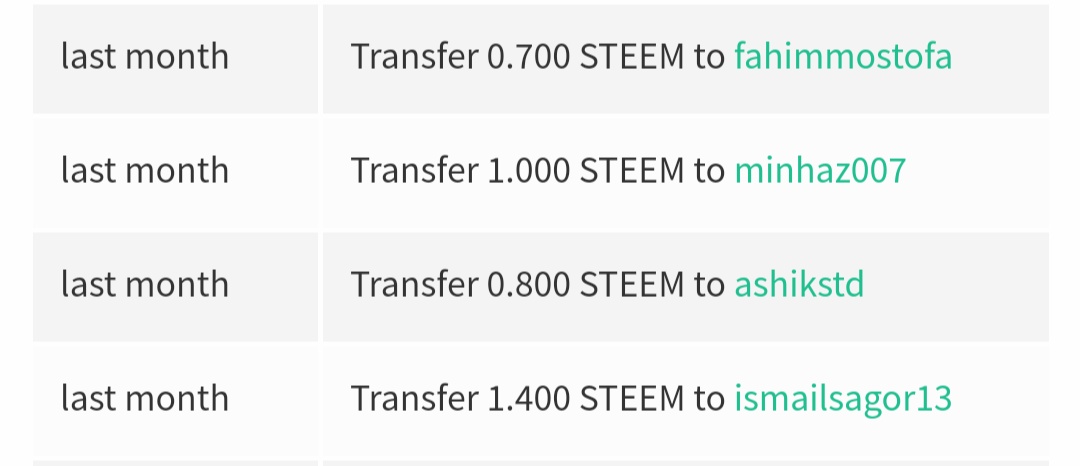Click the STEEM label in the ismailsagor13 row

pyautogui.click(x=632, y=399)
